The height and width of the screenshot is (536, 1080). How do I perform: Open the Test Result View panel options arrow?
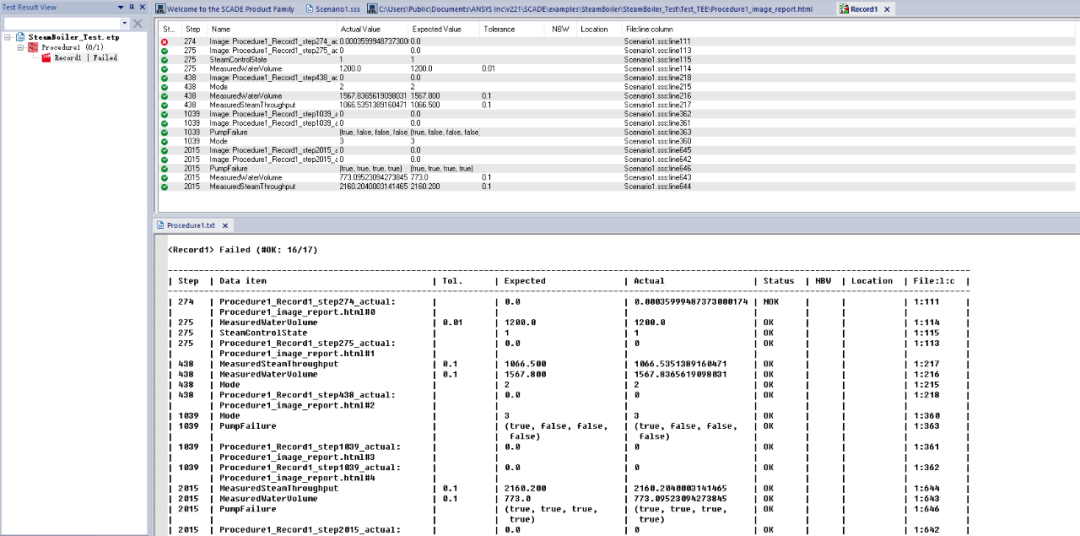[123, 7]
